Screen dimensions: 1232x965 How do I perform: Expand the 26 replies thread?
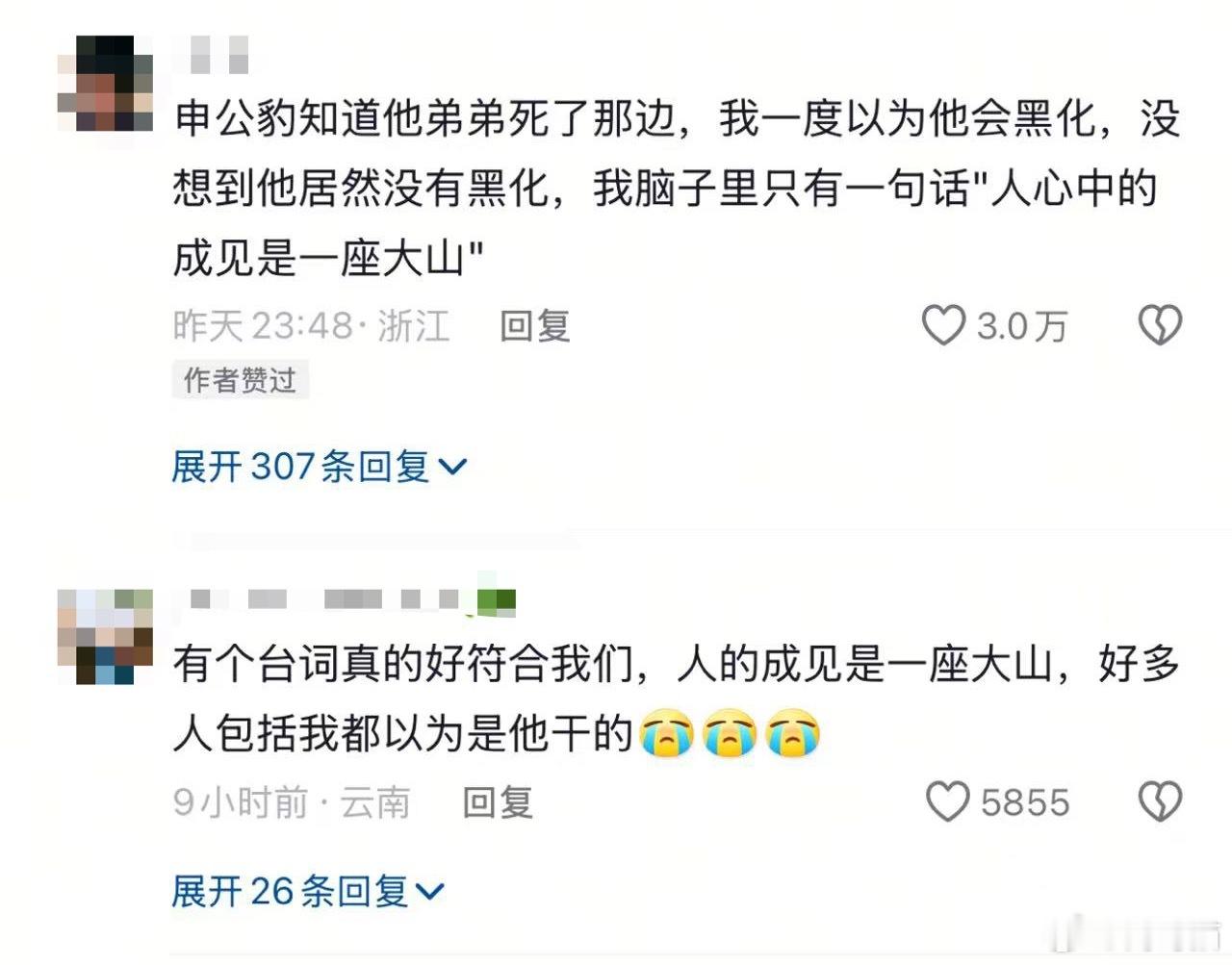click(x=308, y=891)
